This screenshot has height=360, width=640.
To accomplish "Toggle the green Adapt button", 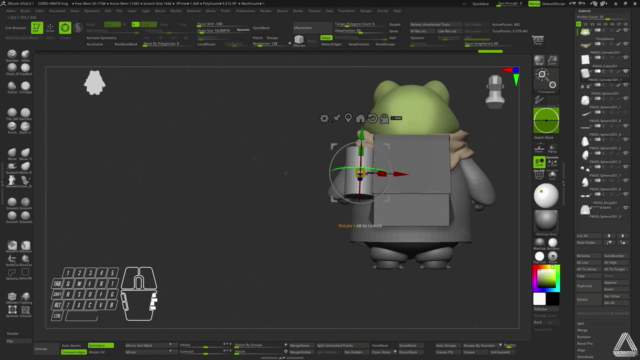I will [326, 38].
